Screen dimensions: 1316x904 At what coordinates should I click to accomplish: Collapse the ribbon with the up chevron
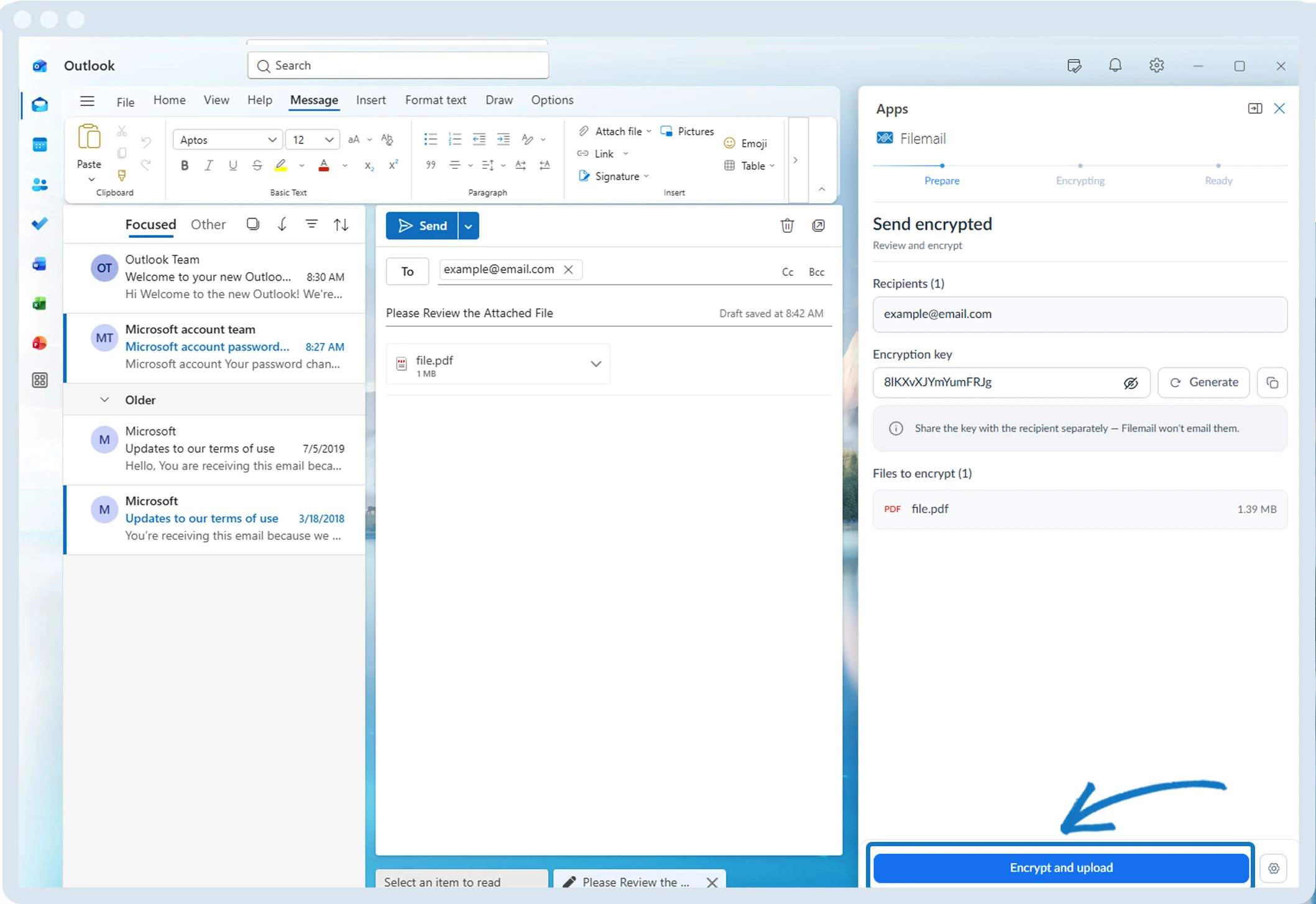click(x=822, y=189)
